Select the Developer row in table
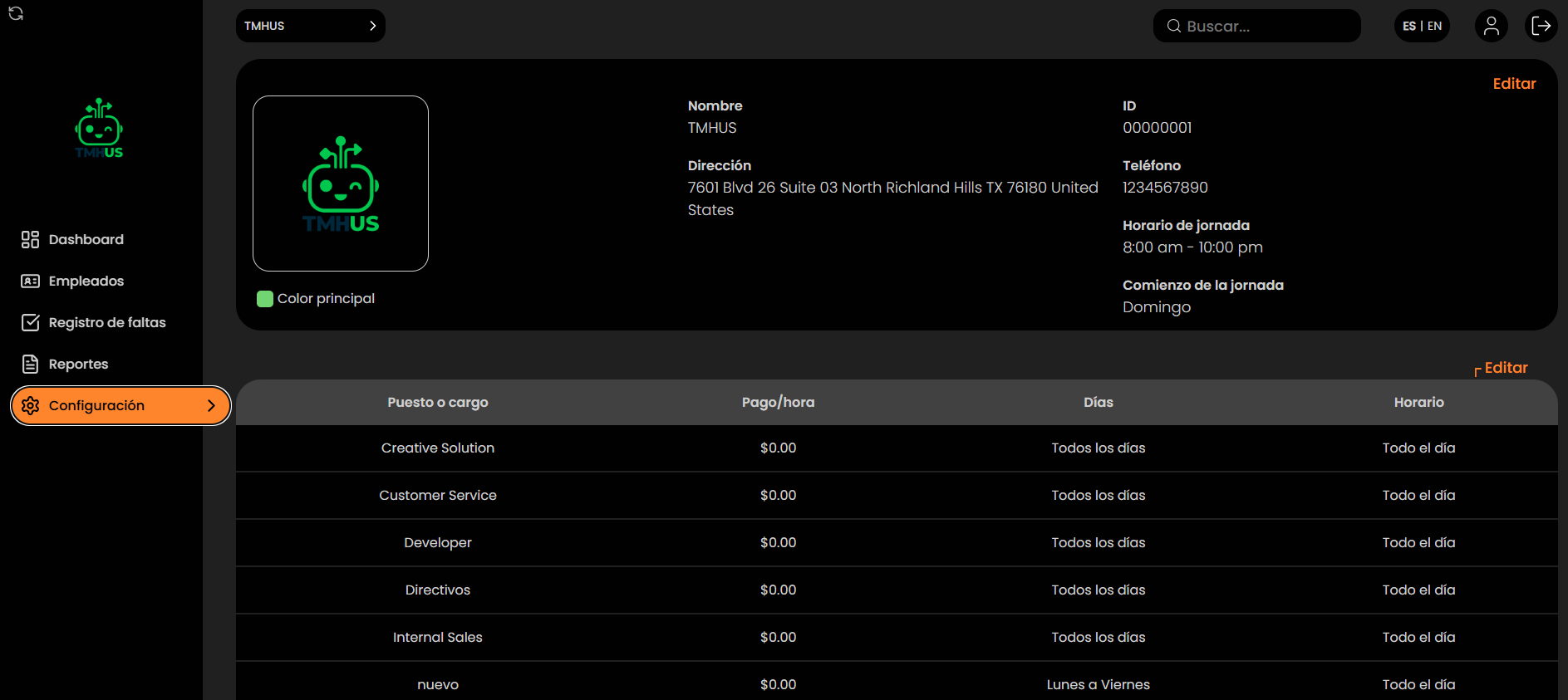1568x700 pixels. (438, 543)
